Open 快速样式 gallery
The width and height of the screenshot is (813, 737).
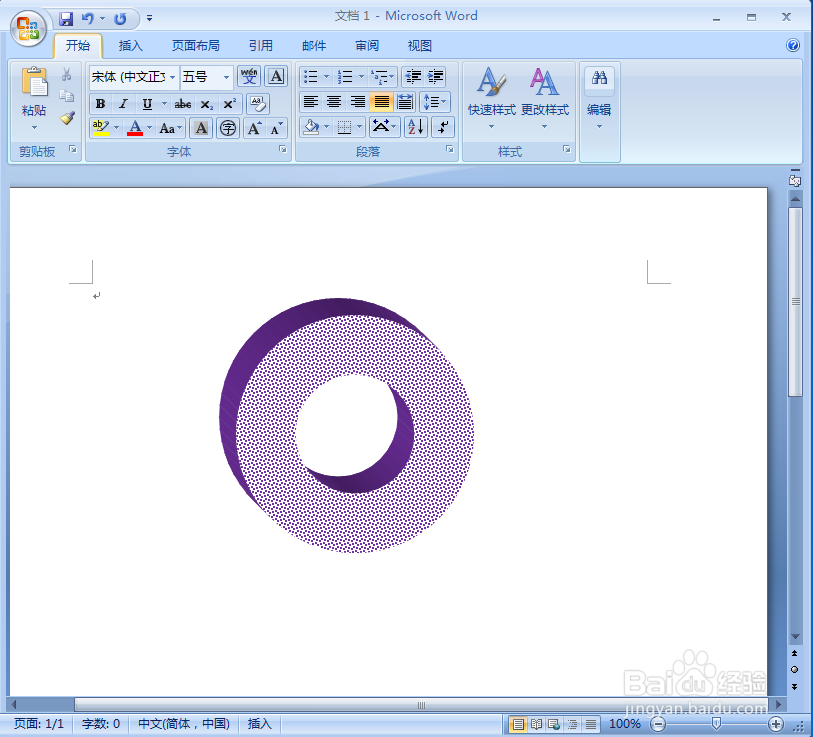coord(491,99)
